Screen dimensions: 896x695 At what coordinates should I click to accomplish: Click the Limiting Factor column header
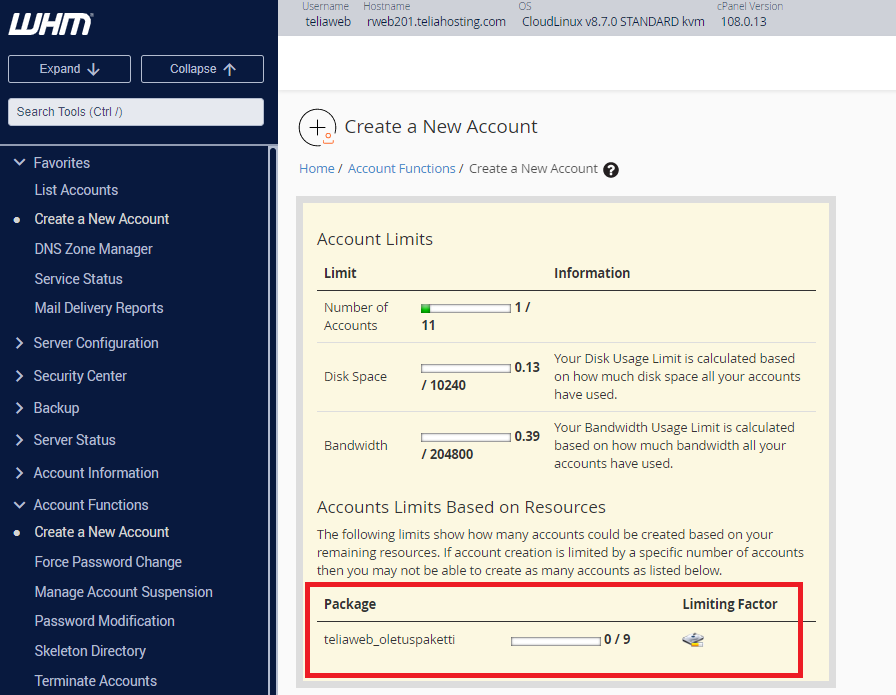pos(730,605)
